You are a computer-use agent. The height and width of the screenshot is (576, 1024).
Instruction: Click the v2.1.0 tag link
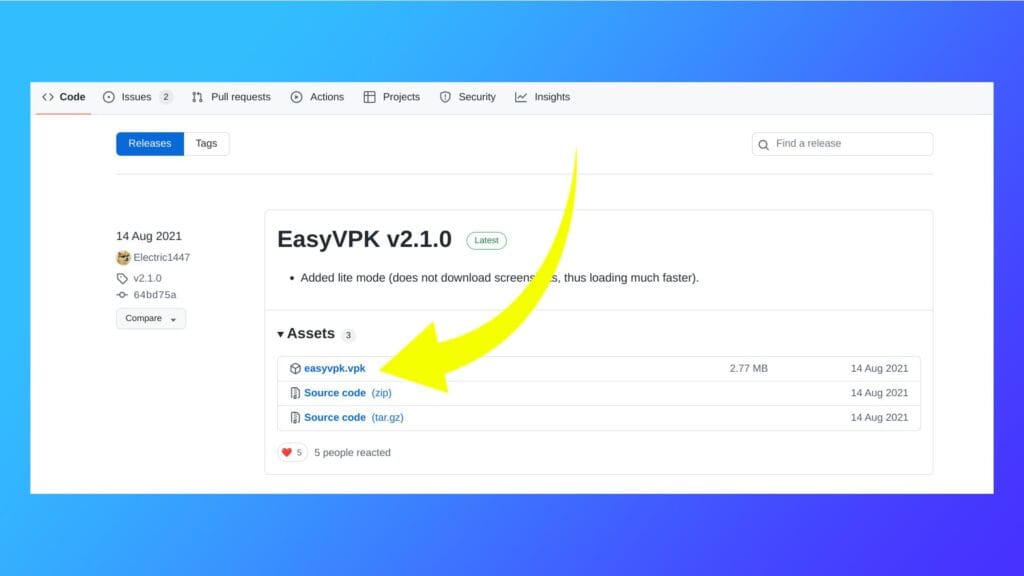pos(147,278)
